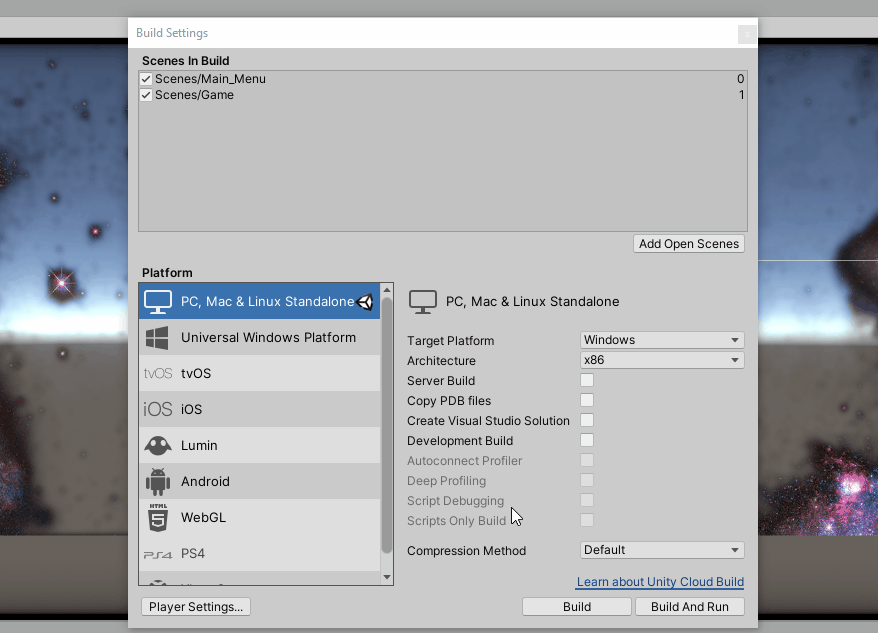Click the Android robot icon
The height and width of the screenshot is (633, 878).
158,482
